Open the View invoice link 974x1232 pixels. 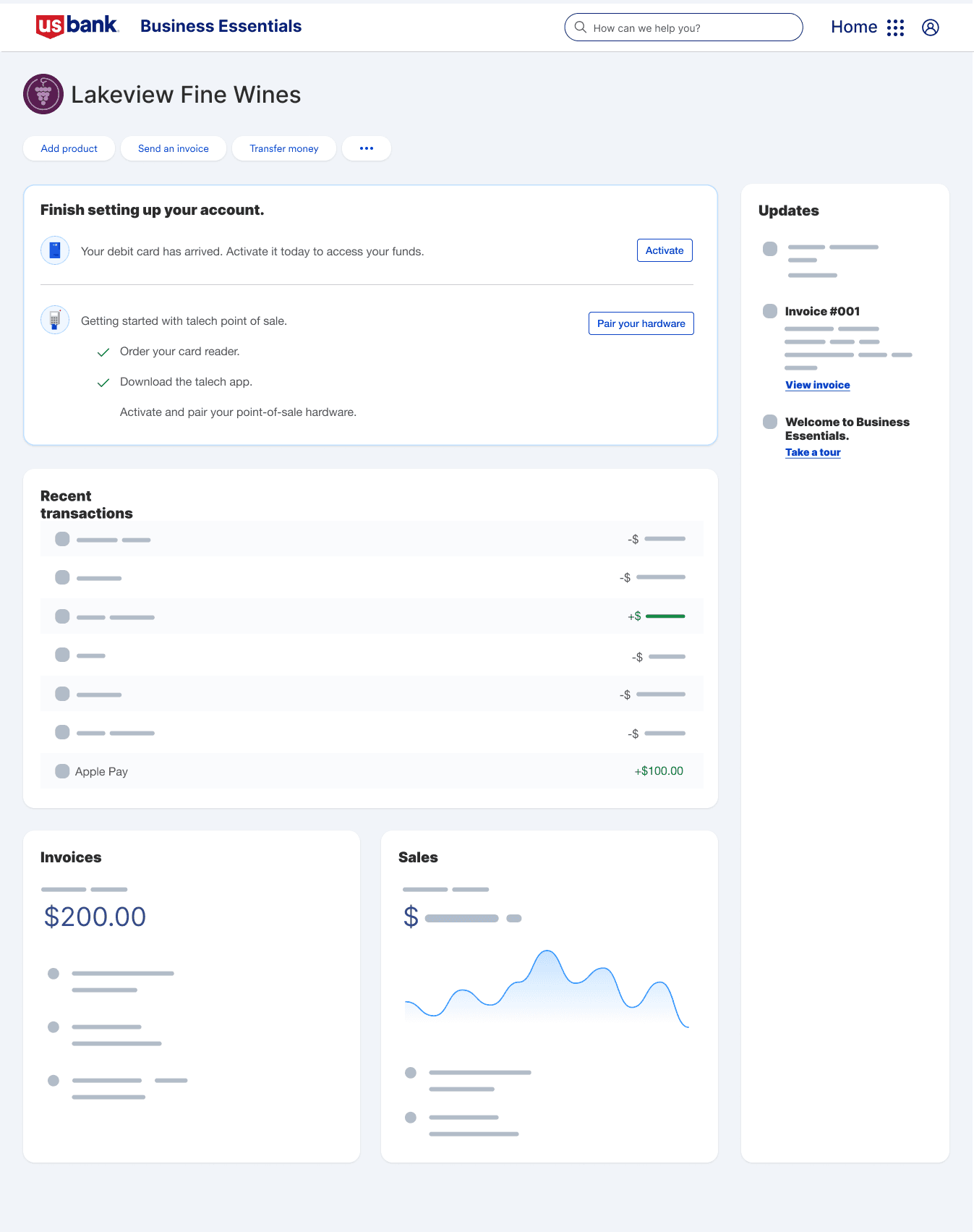coord(818,385)
